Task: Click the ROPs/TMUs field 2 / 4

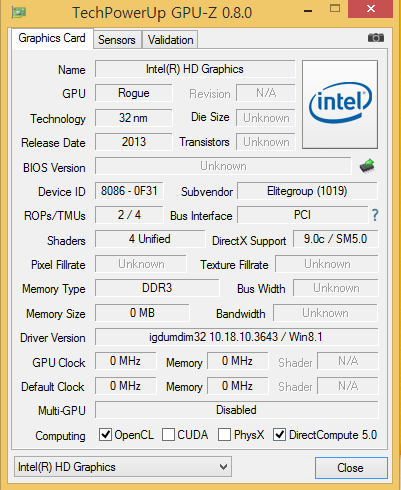Action: (x=129, y=215)
